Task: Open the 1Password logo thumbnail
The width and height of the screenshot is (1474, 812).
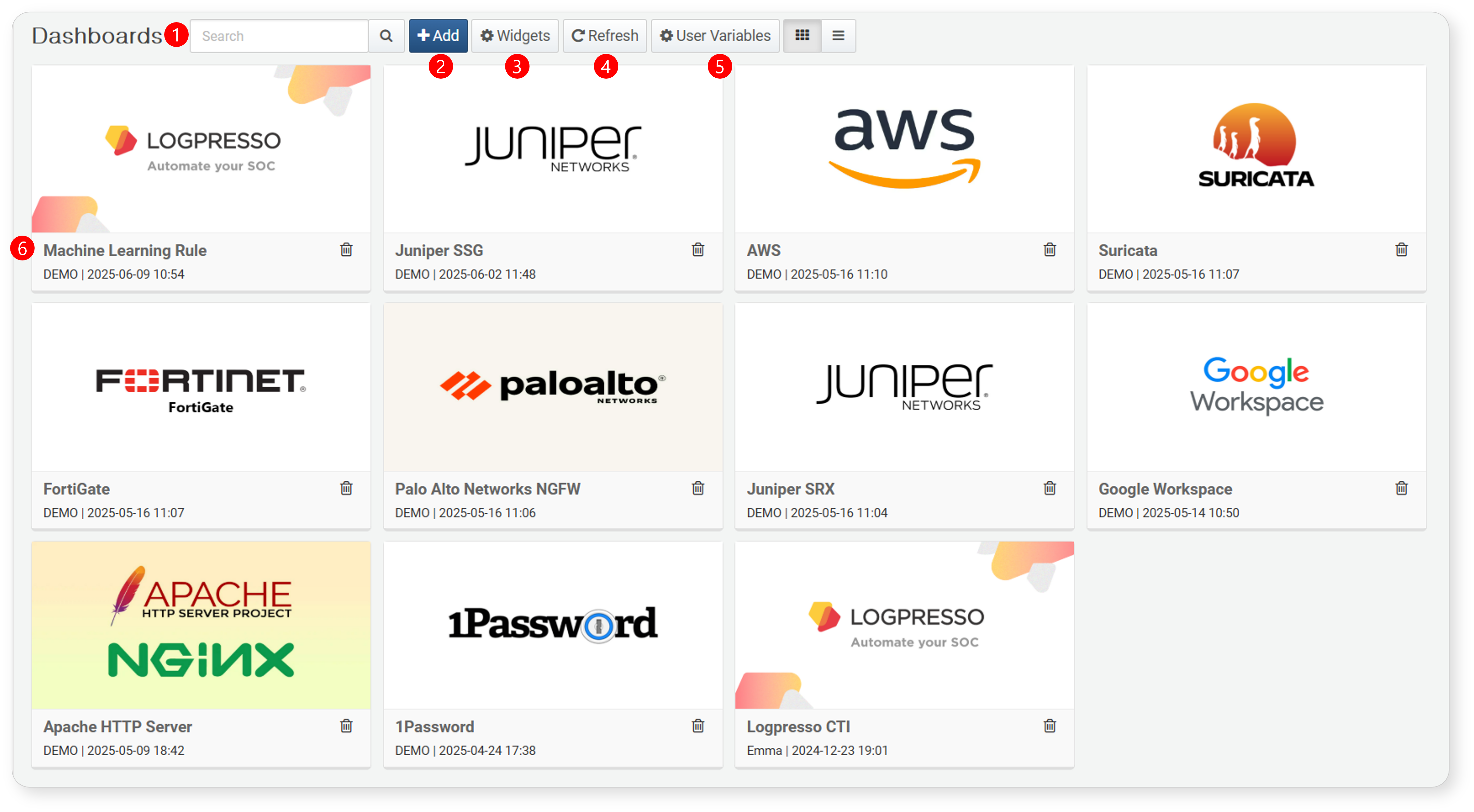Action: [x=553, y=626]
